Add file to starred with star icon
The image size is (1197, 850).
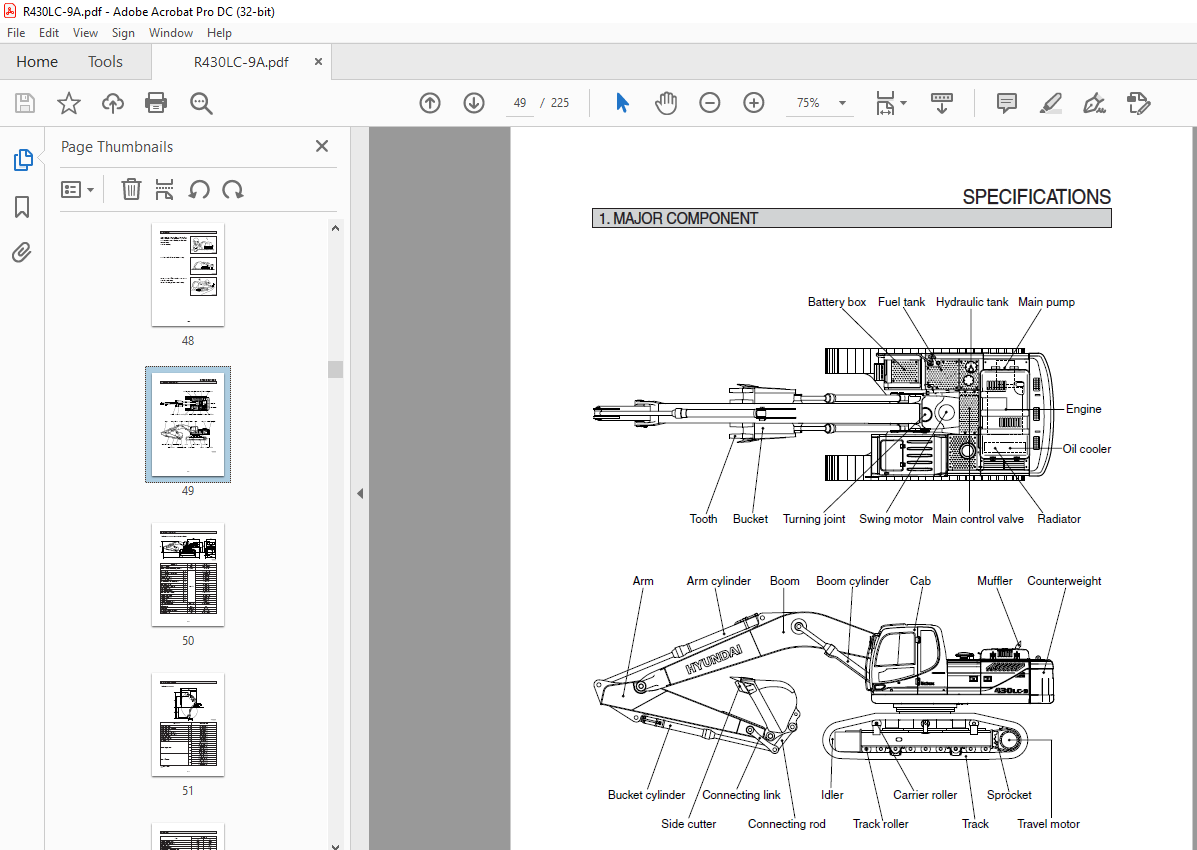coord(69,103)
